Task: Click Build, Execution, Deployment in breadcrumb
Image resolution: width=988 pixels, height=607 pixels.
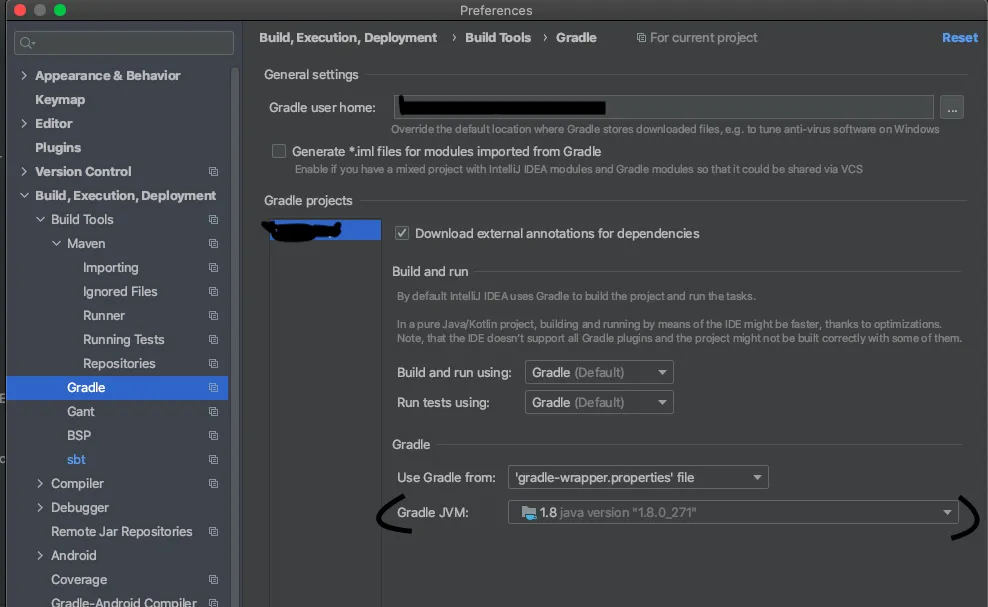Action: point(348,38)
